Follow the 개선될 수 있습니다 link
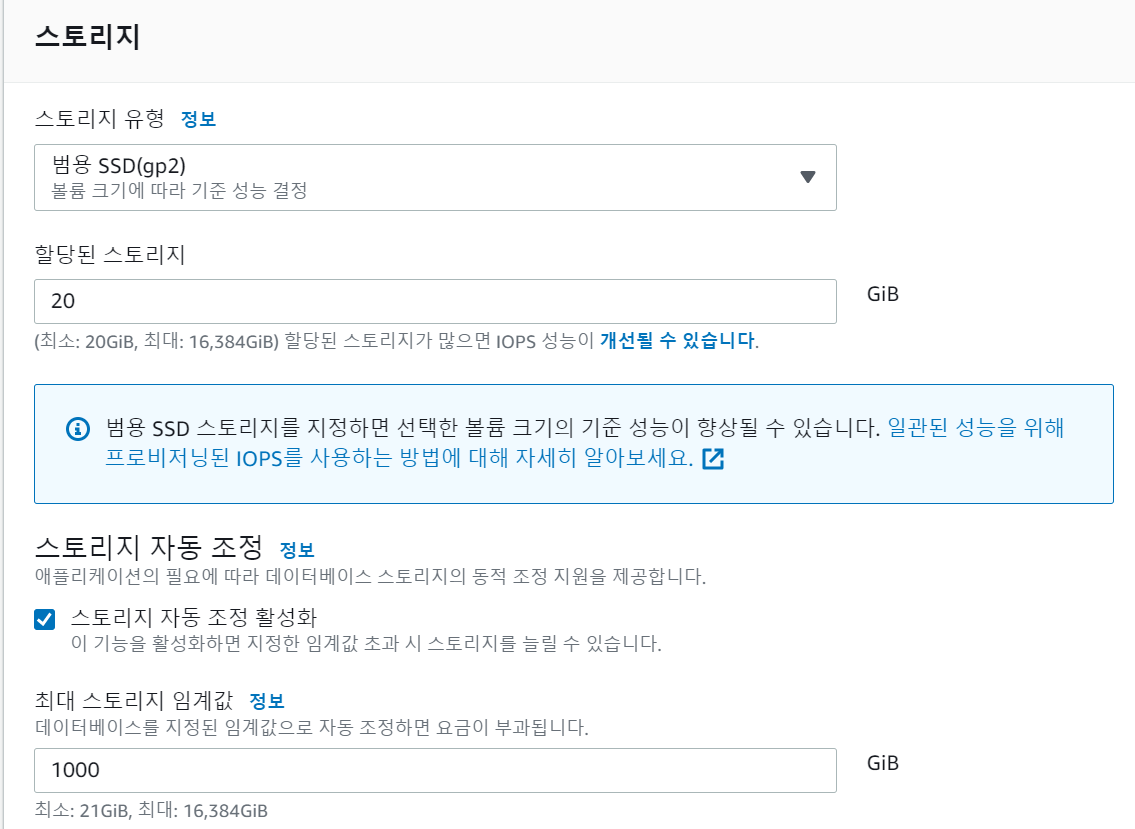The height and width of the screenshot is (829, 1135). [677, 340]
